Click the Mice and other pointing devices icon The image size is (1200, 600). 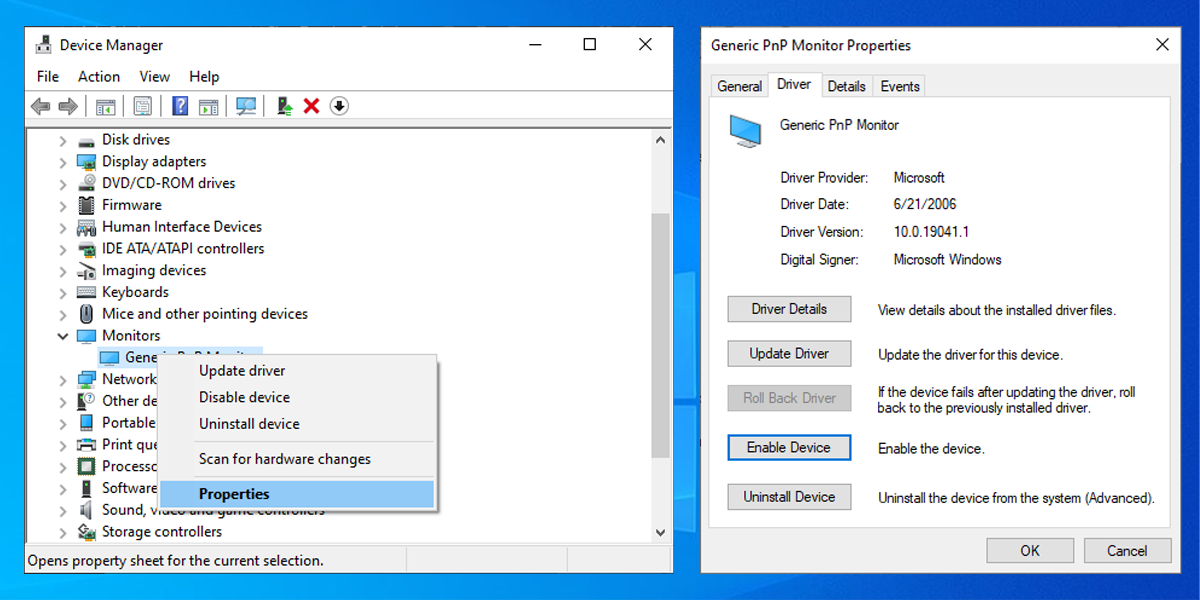(87, 314)
